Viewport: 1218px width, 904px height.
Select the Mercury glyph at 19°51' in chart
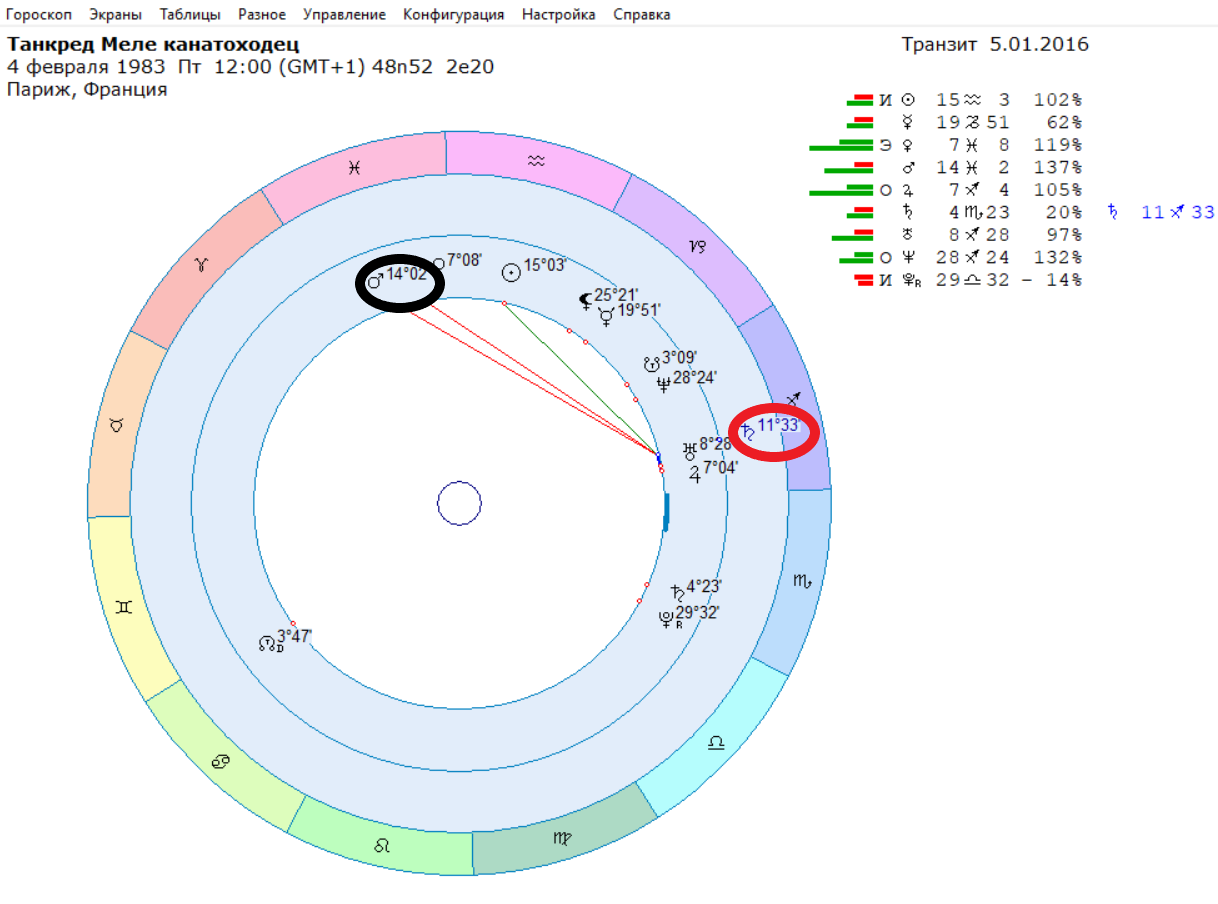click(x=606, y=317)
